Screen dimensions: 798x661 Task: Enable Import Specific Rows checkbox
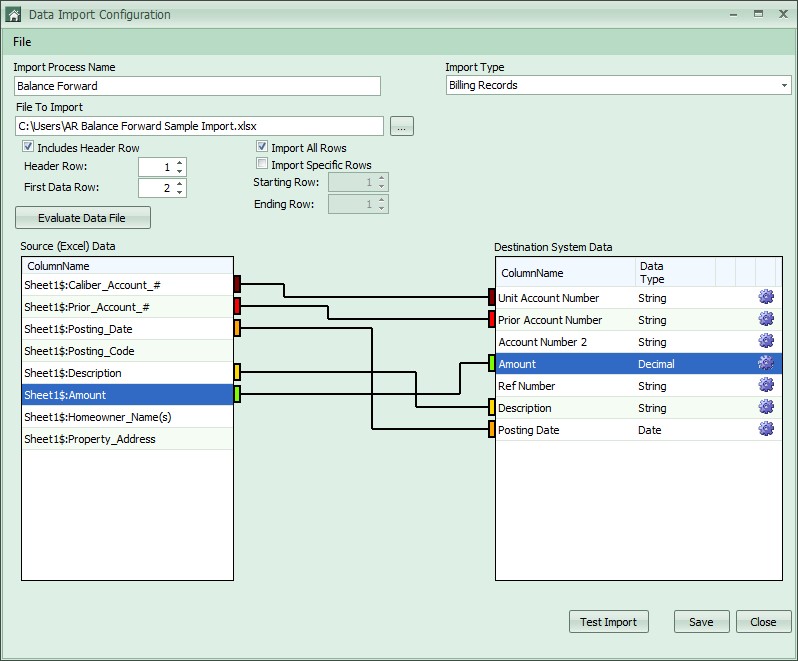click(263, 165)
